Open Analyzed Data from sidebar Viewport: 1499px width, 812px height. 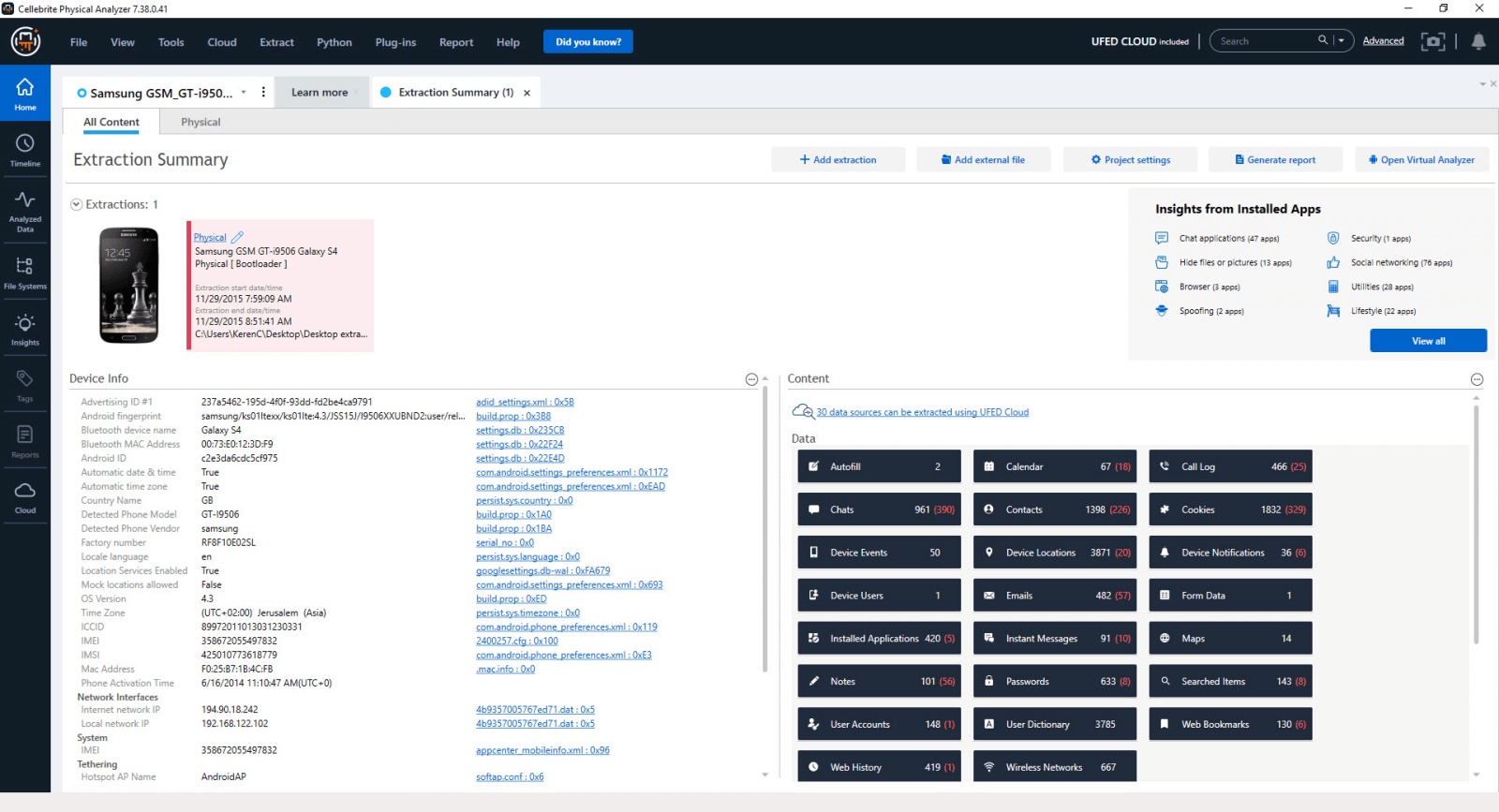pyautogui.click(x=25, y=210)
